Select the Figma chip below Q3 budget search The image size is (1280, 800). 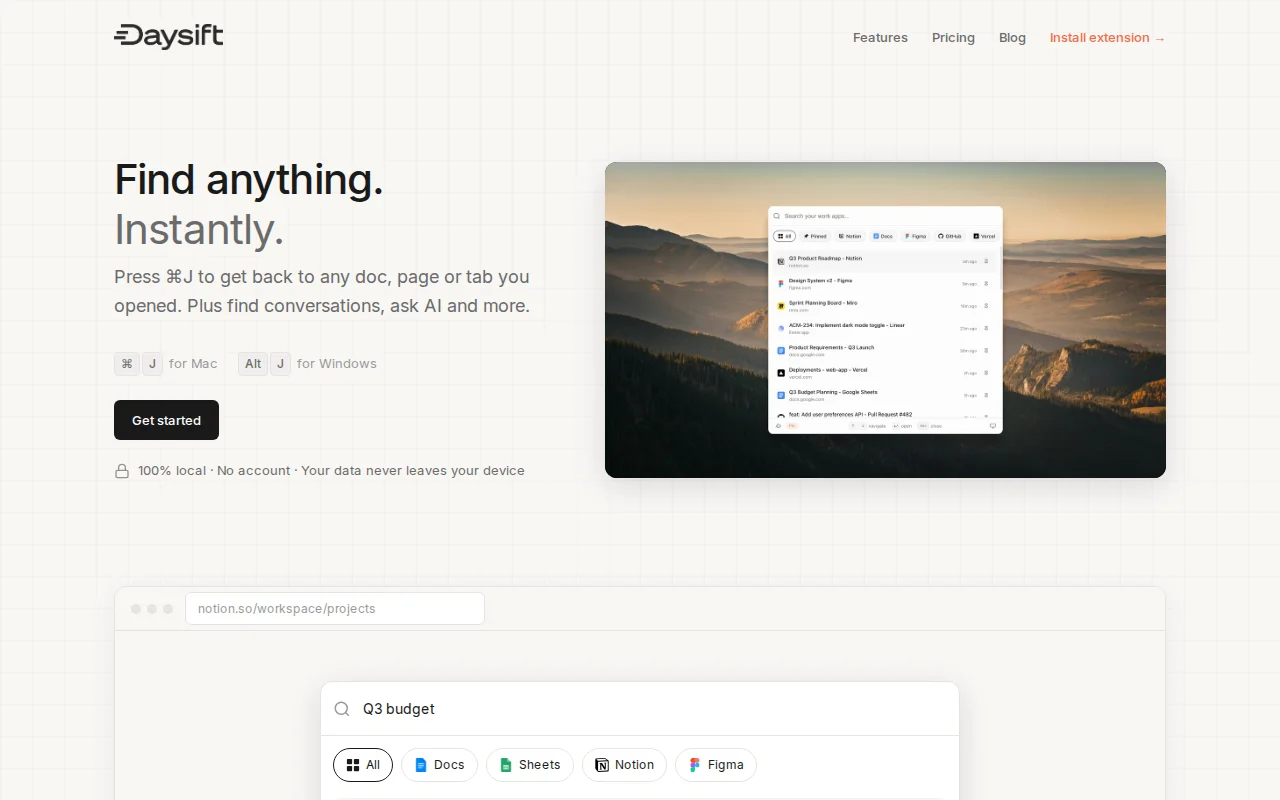click(716, 765)
